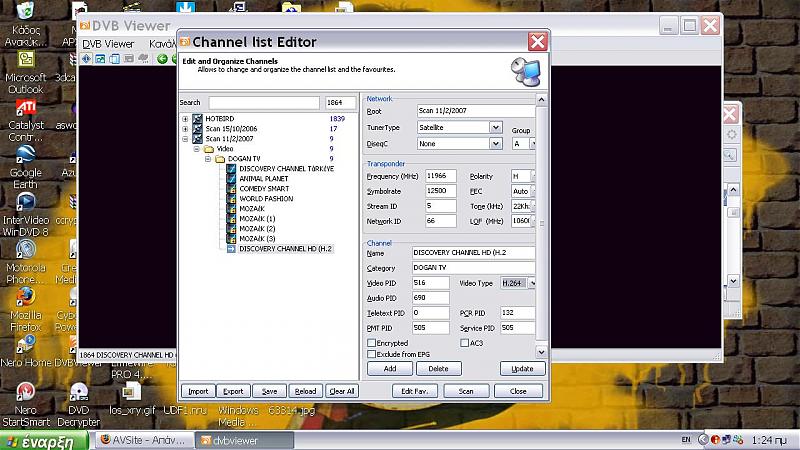
Task: Click the Save button
Action: point(269,391)
